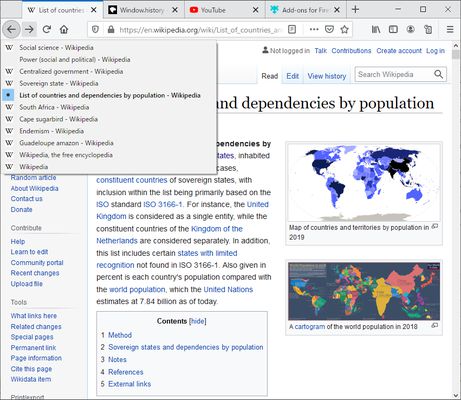Toggle Reader View icon in address bar

point(292,30)
